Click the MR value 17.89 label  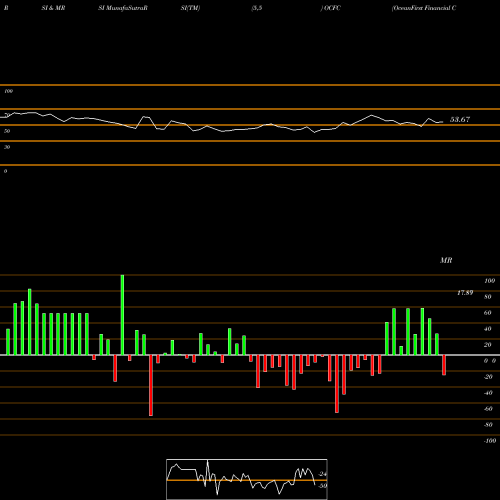coord(465,293)
